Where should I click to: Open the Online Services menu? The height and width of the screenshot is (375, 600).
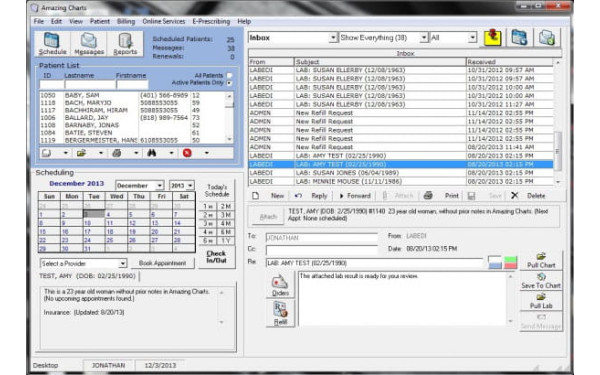pyautogui.click(x=163, y=21)
